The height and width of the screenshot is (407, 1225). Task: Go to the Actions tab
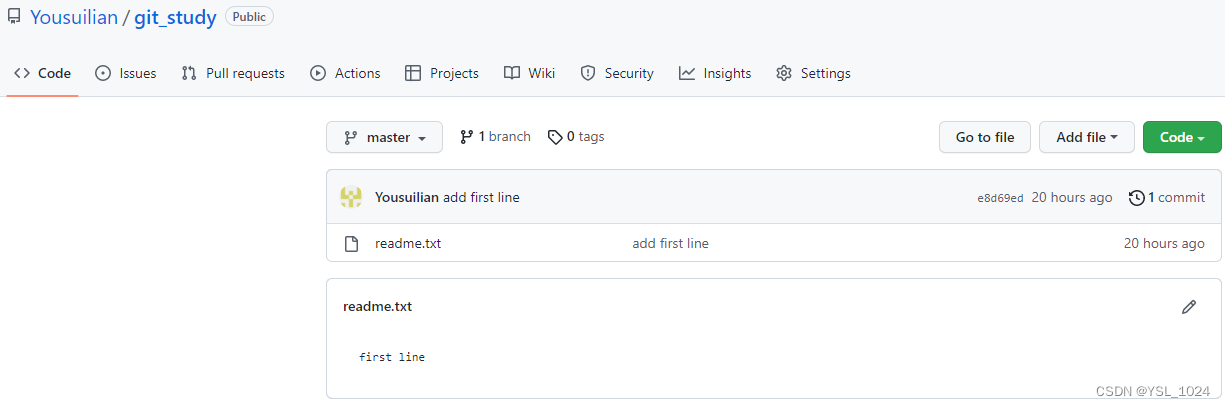coord(345,73)
